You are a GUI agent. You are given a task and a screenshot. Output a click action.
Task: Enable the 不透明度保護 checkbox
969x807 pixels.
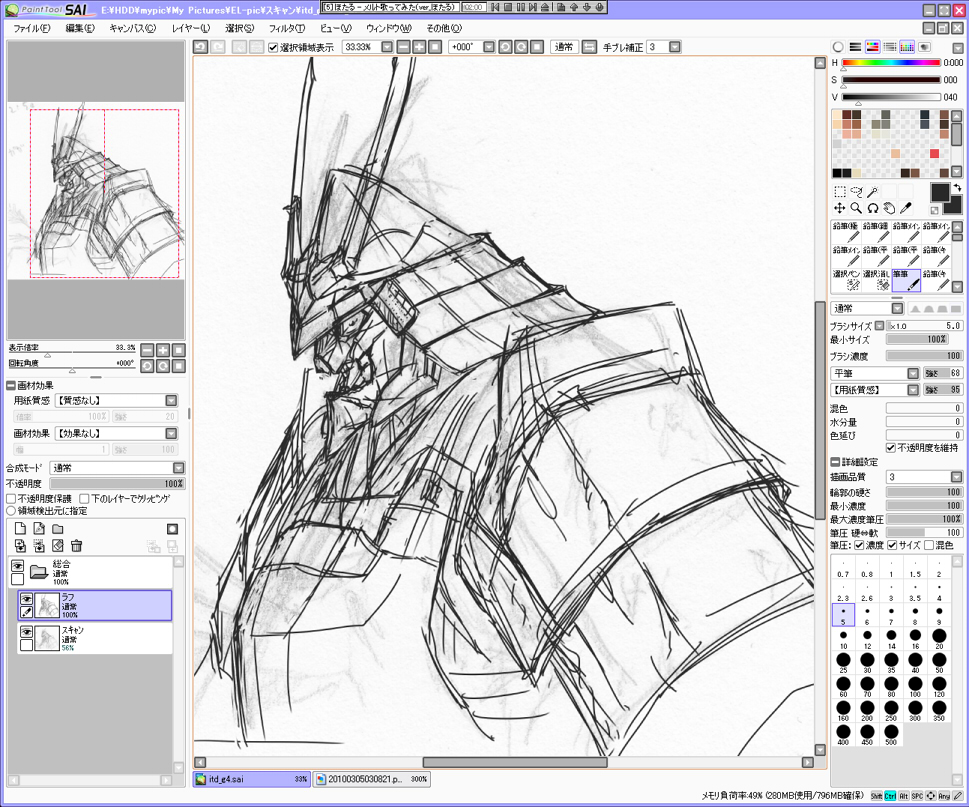(x=11, y=498)
